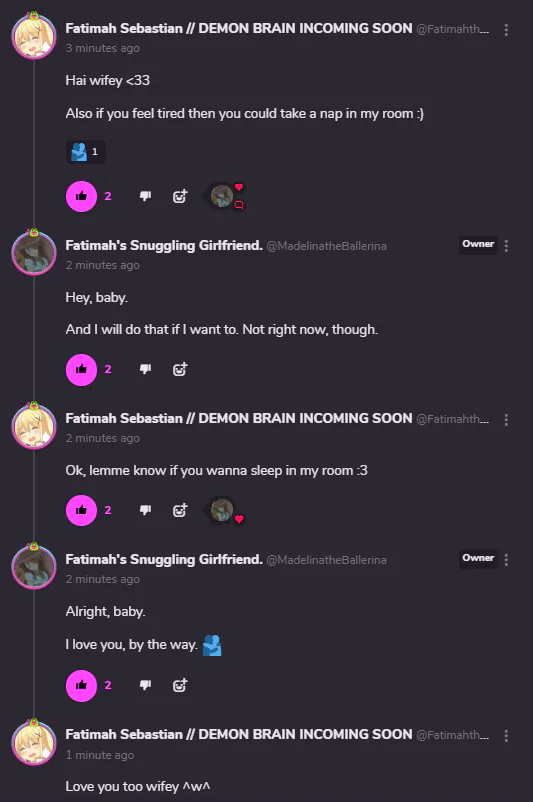533x802 pixels.
Task: Add reaction to the "Hai wifey" comment
Action: coord(180,196)
